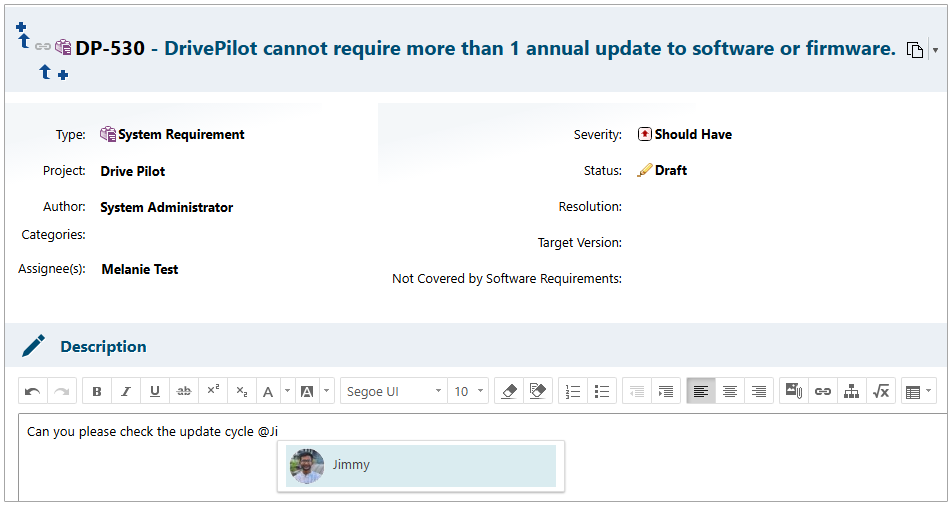Expand the insert table dropdown

pos(929,391)
